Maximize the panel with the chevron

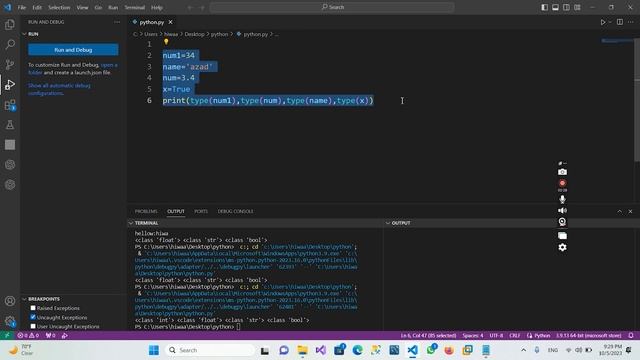620,211
